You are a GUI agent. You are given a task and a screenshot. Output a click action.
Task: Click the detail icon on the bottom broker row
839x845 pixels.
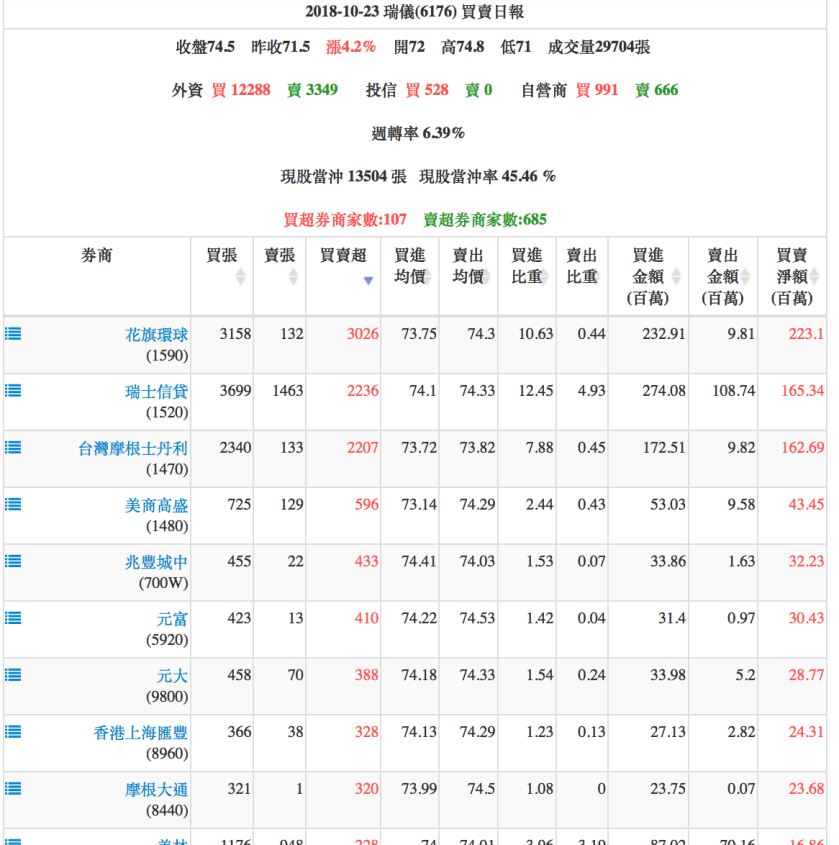[x=12, y=840]
